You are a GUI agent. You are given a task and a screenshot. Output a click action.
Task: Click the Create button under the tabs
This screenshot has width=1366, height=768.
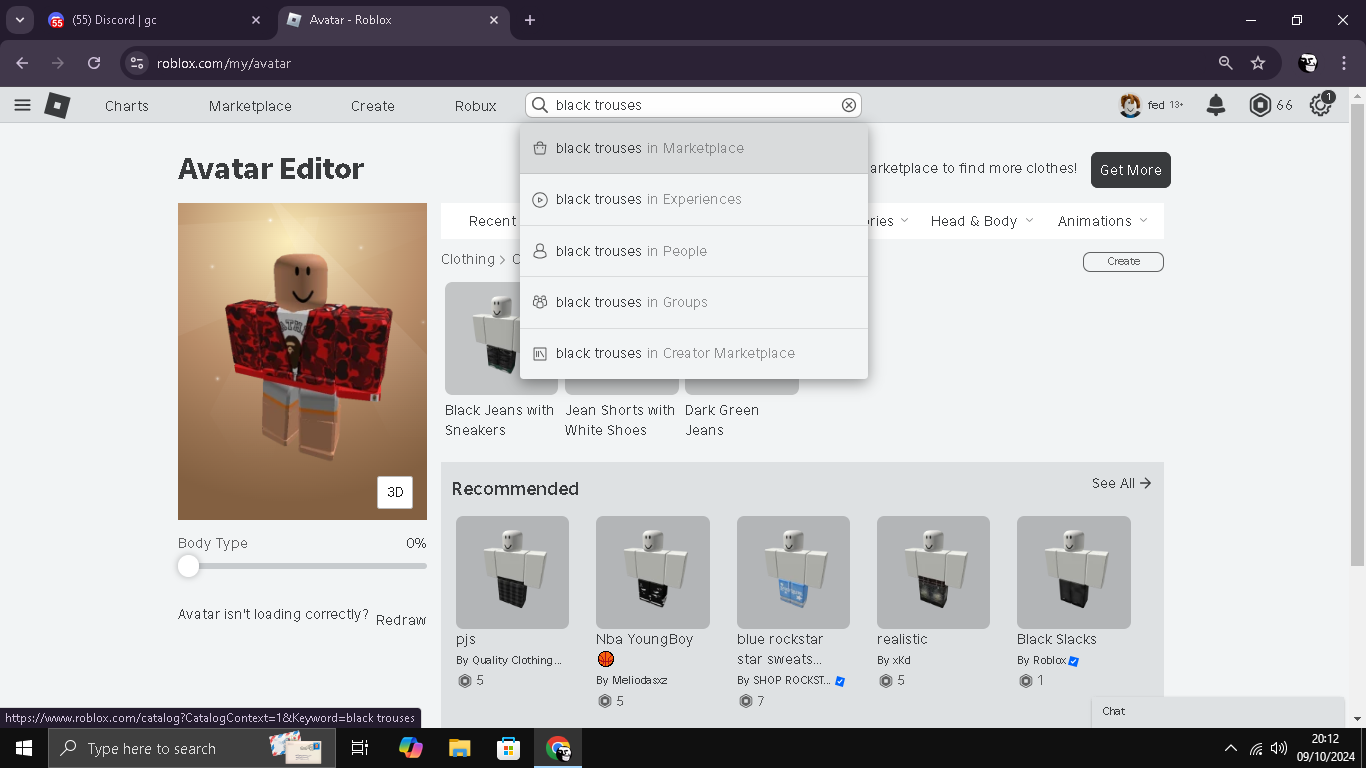tap(1123, 261)
